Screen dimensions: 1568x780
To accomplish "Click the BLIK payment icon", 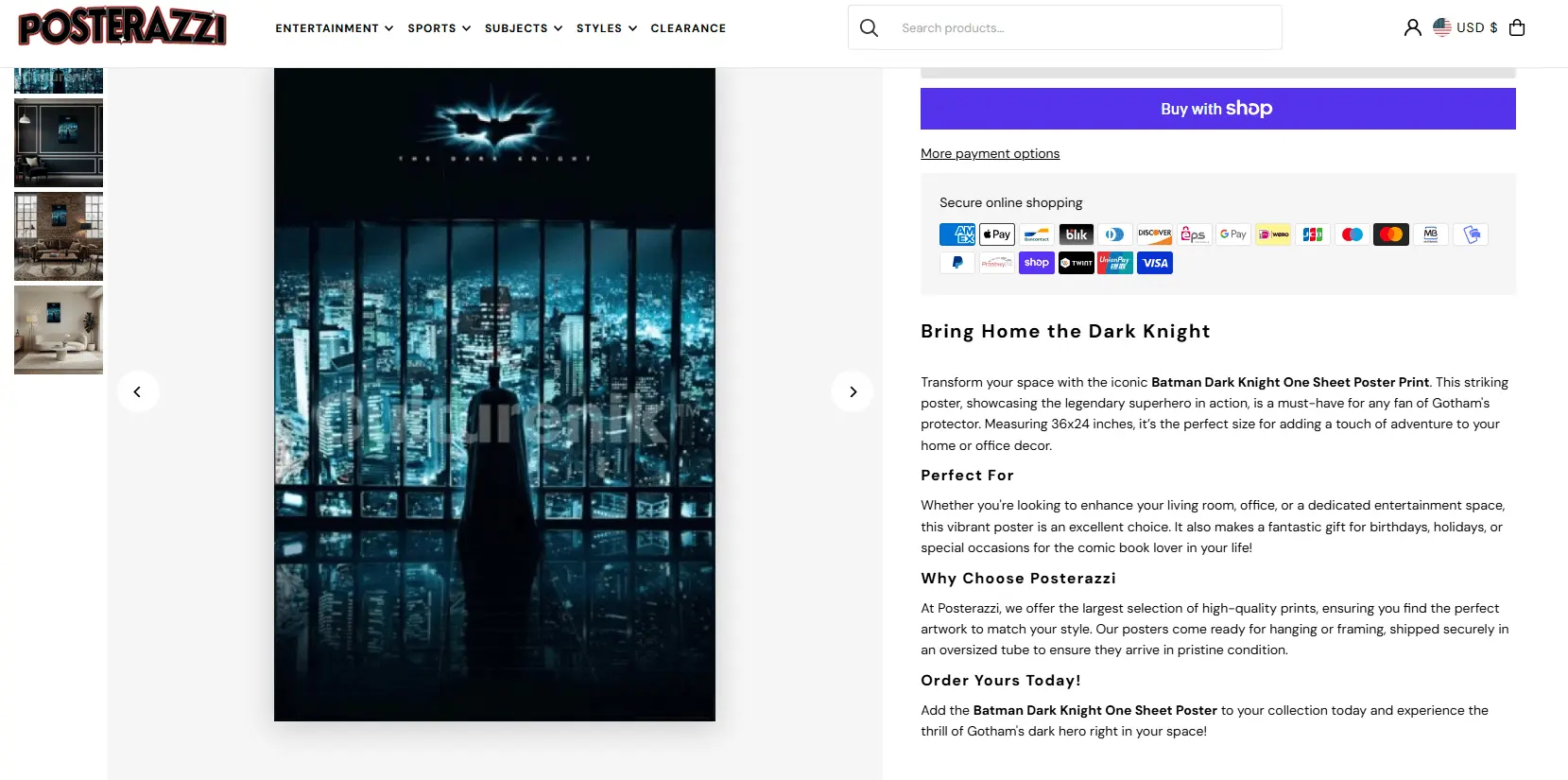I will [1077, 234].
